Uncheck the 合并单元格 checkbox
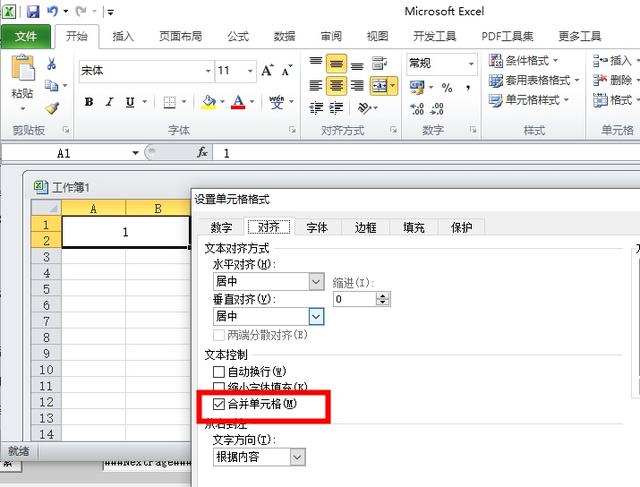The height and width of the screenshot is (487, 640). 220,404
